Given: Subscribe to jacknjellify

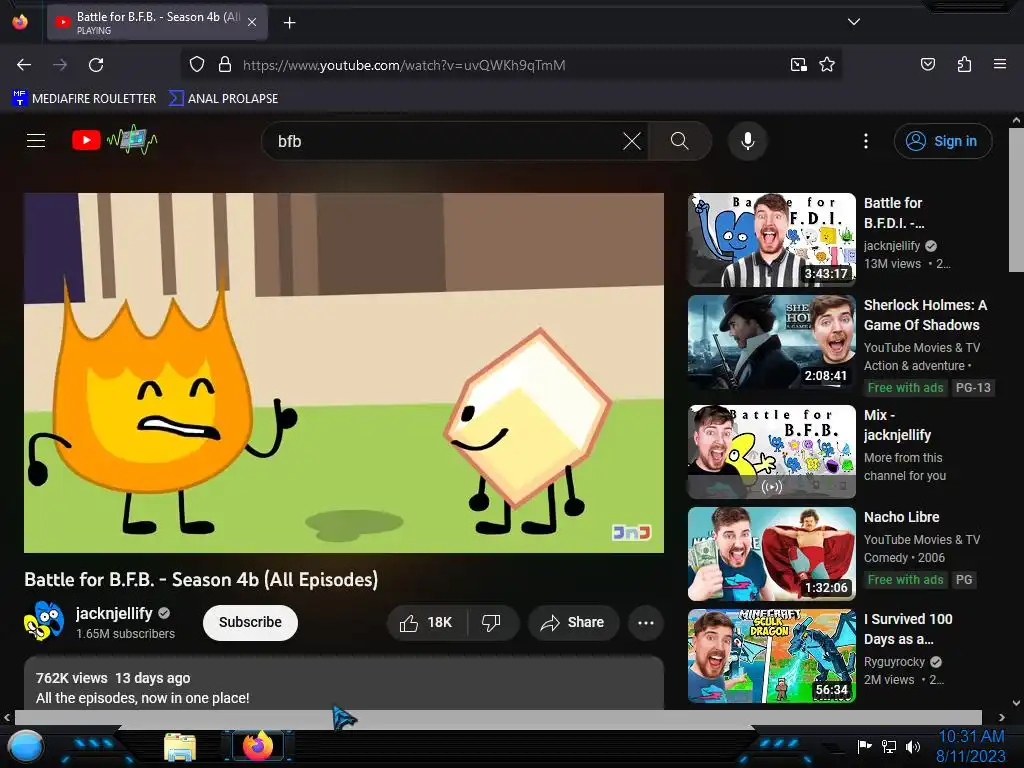Looking at the screenshot, I should [x=250, y=622].
